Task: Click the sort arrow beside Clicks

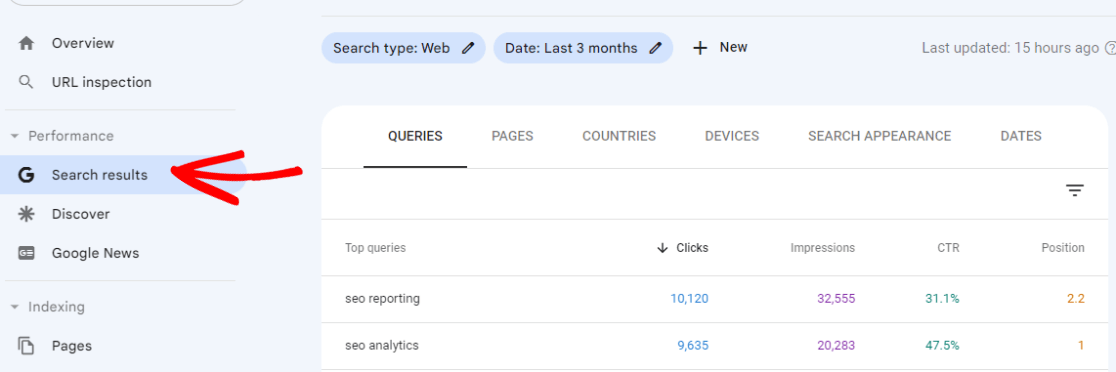Action: pyautogui.click(x=663, y=248)
